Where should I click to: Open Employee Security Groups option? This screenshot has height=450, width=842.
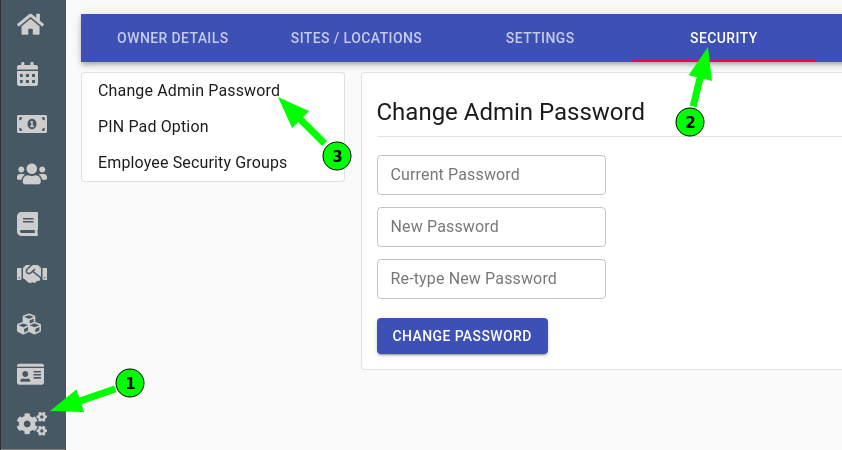point(192,162)
